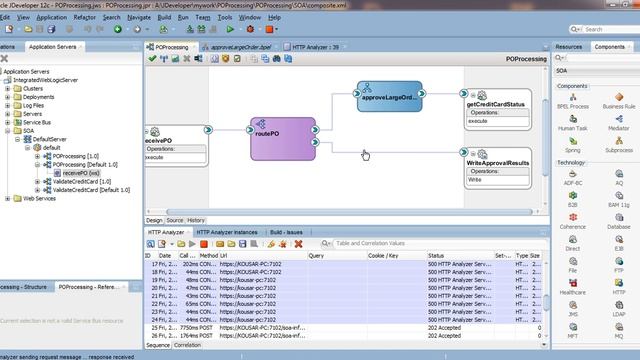
Task: Select the JMS adapter icon
Action: [x=573, y=305]
